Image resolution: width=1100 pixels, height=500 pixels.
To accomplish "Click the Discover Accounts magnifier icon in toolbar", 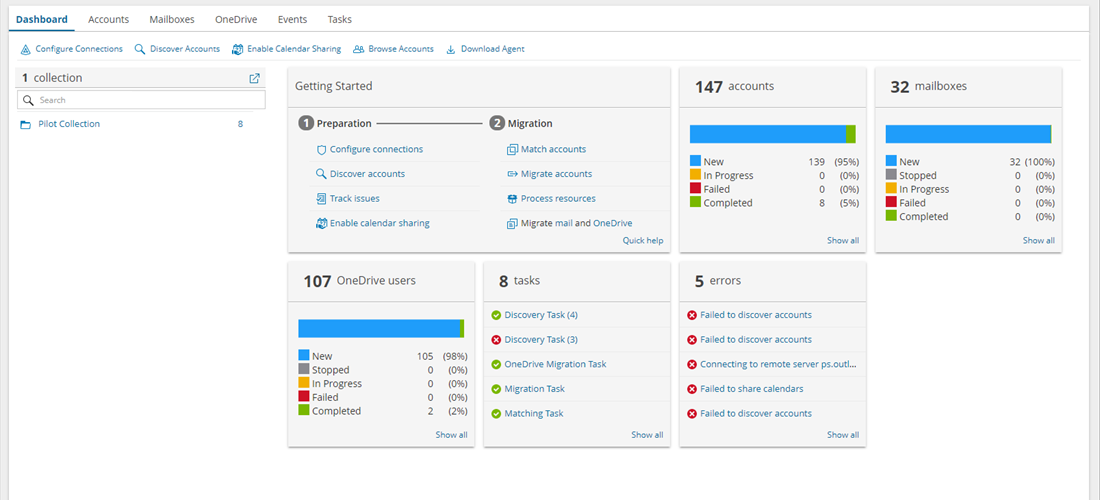I will [140, 49].
